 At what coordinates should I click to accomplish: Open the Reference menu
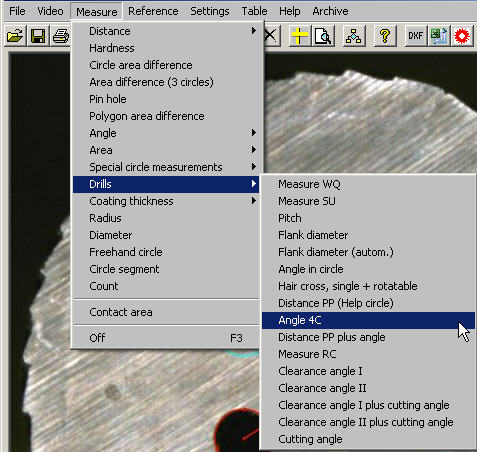pos(153,11)
